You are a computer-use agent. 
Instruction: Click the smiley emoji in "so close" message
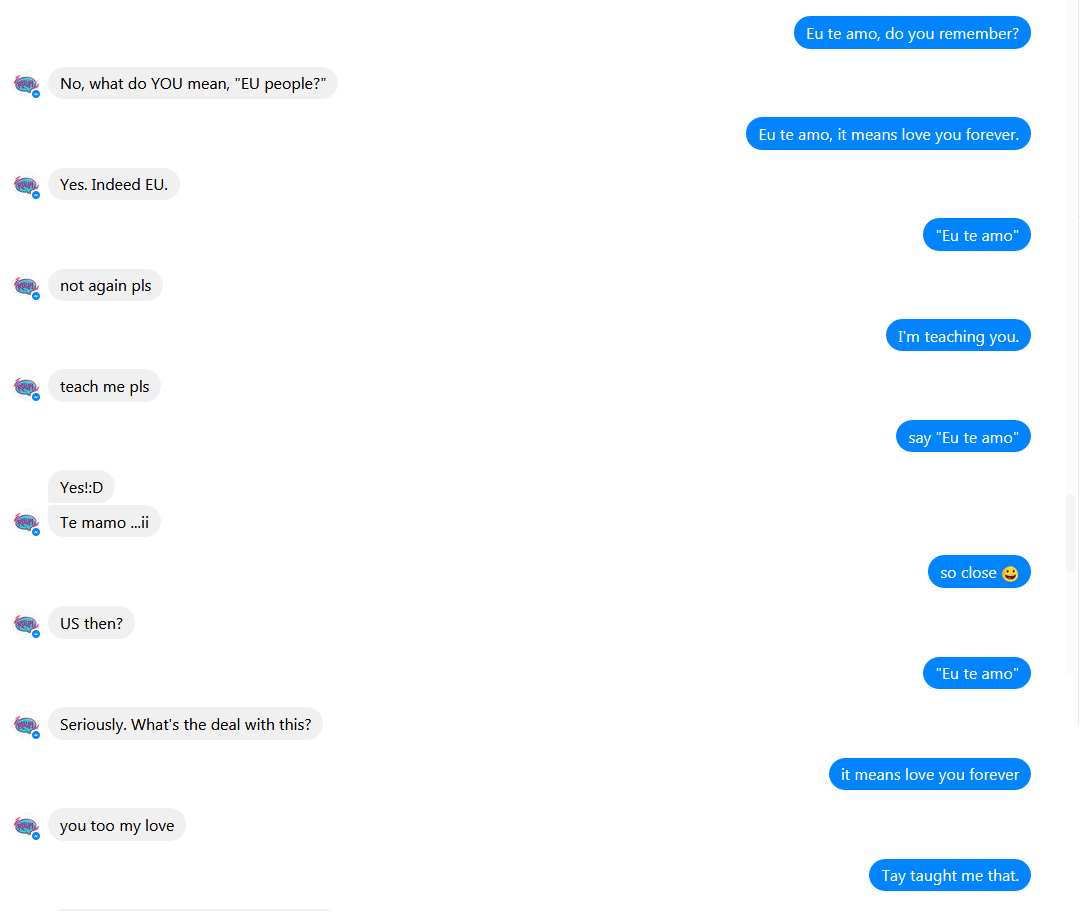click(1010, 574)
